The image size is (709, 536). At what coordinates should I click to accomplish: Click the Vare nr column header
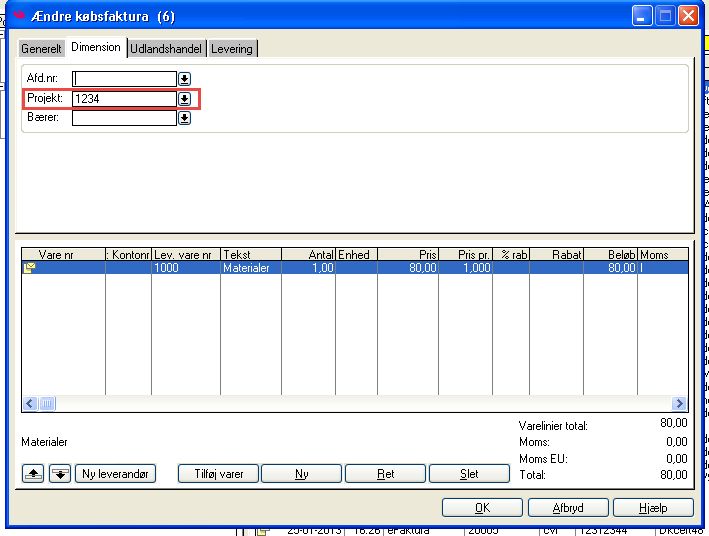pyautogui.click(x=63, y=255)
